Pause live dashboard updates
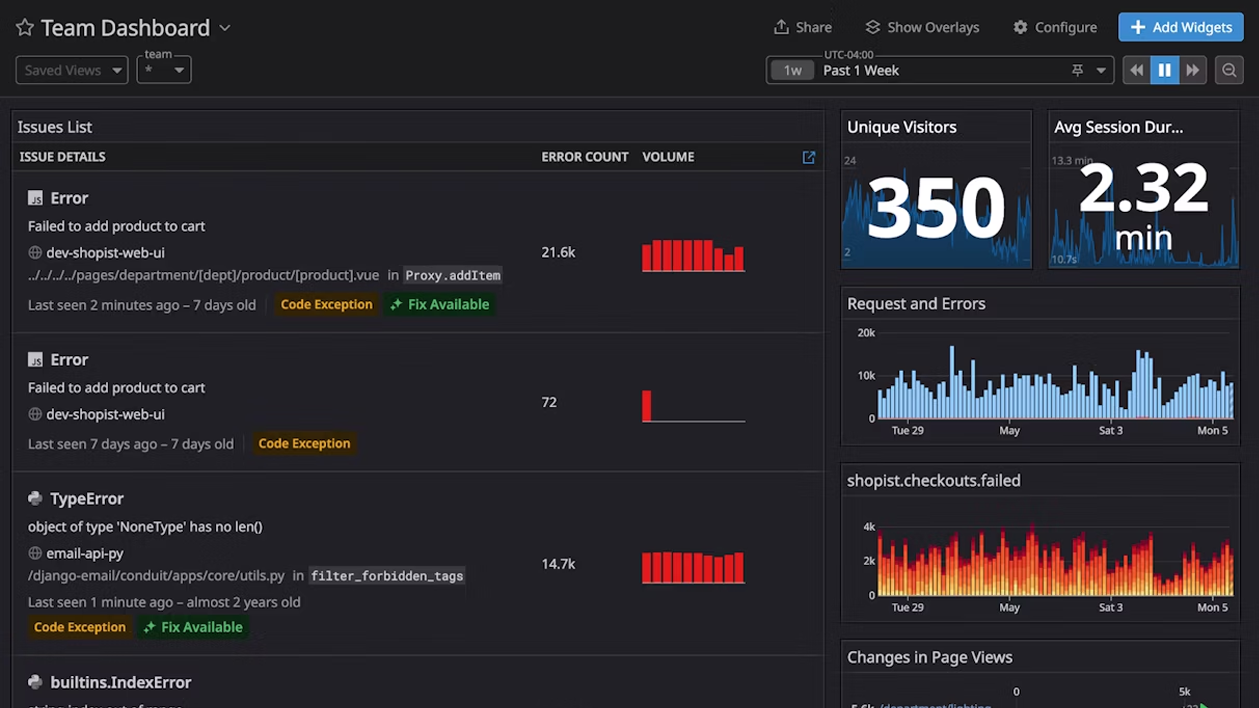Viewport: 1259px width, 708px height. click(1164, 70)
